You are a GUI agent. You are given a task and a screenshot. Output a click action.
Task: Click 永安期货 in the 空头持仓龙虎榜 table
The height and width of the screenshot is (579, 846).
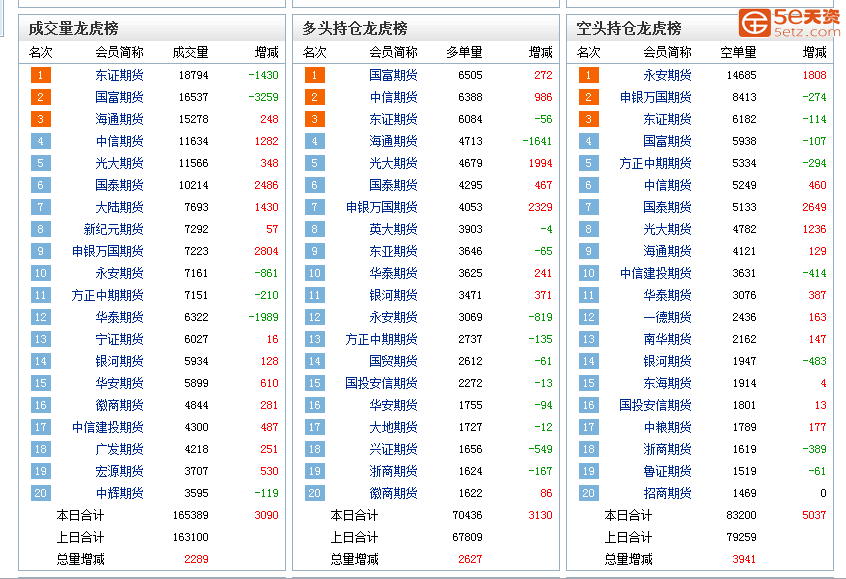pos(667,75)
